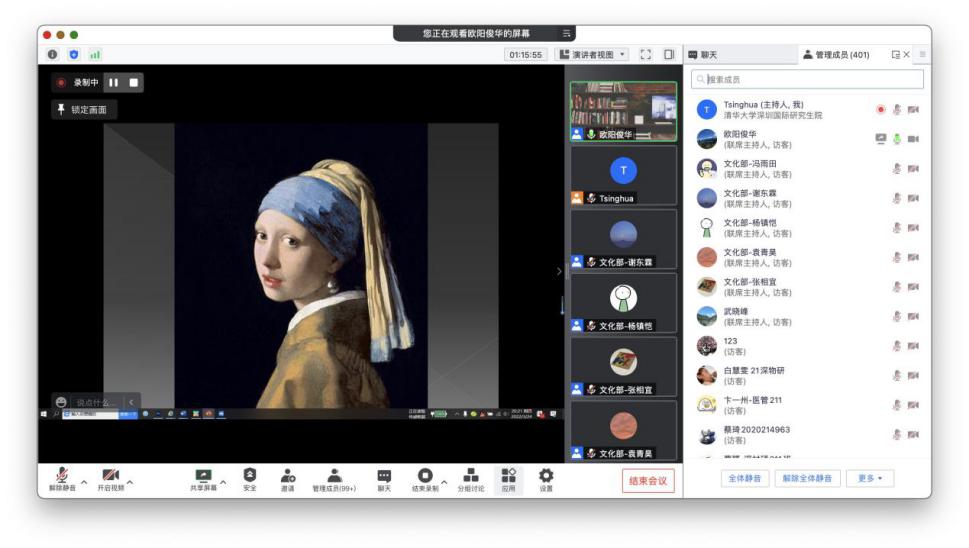The width and height of the screenshot is (969, 548).
Task: Open the 应用 apps panel
Action: (x=509, y=479)
